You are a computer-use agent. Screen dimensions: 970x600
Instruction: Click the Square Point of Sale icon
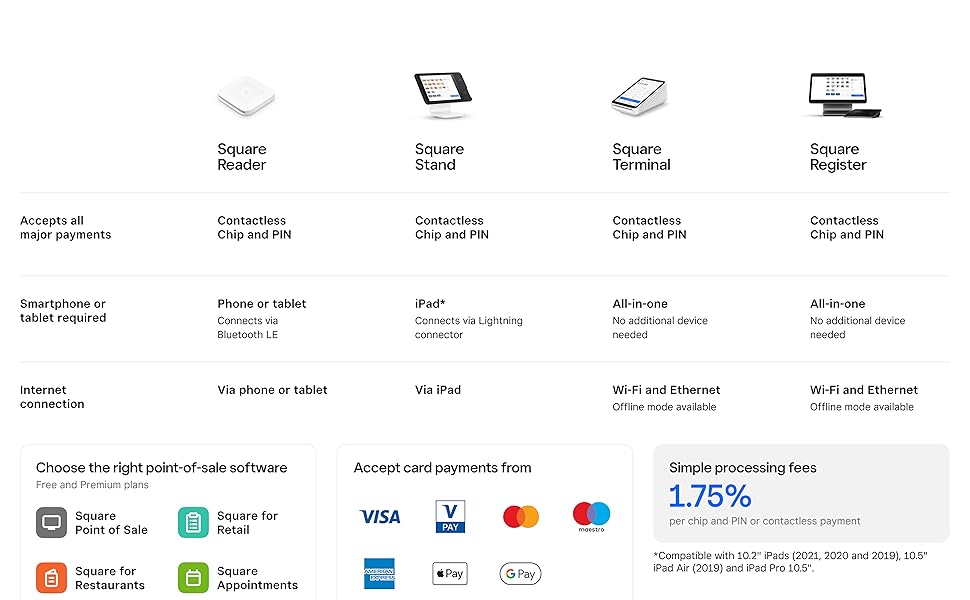[x=52, y=523]
